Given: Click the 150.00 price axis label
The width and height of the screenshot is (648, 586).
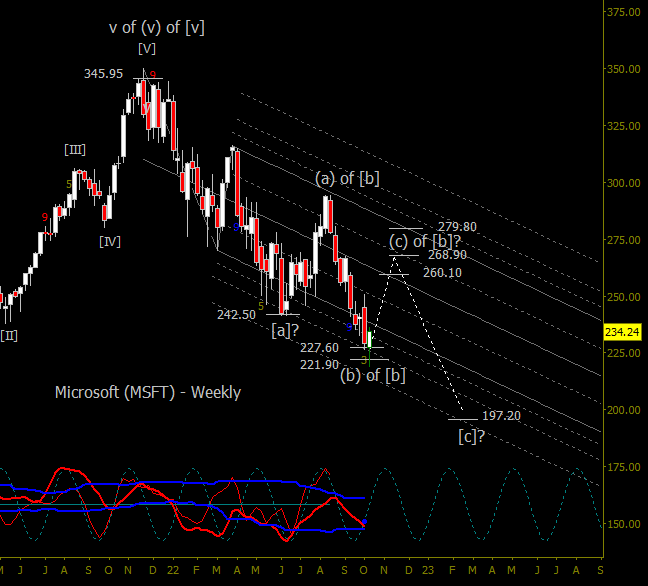Looking at the screenshot, I should (623, 524).
